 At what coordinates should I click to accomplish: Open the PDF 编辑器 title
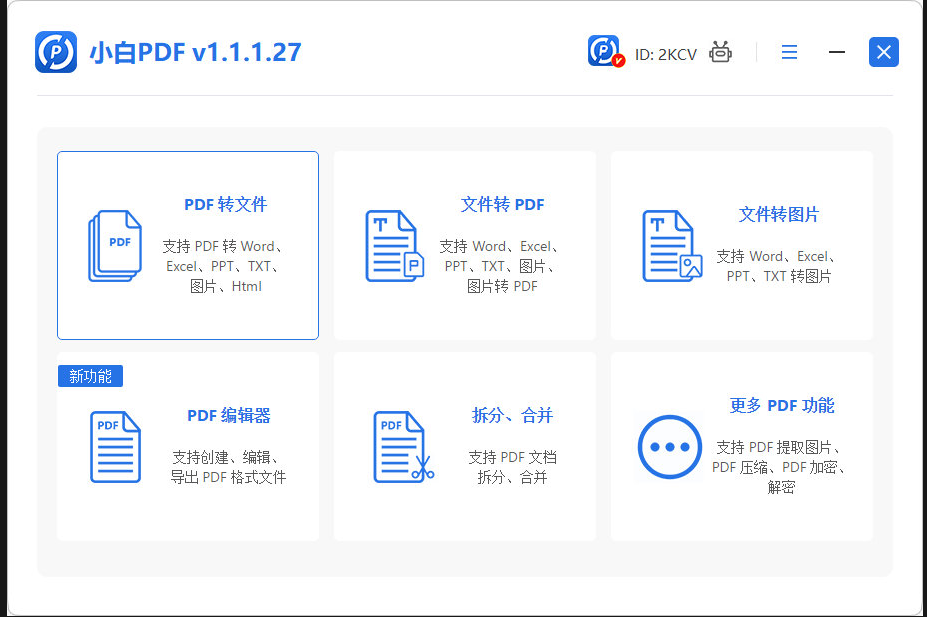pos(229,415)
